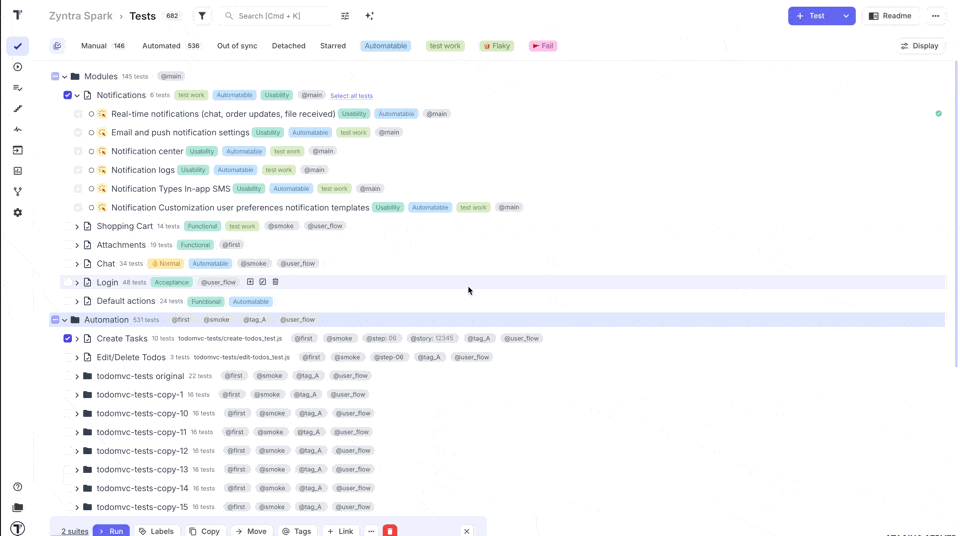This screenshot has width=960, height=536.
Task: Uncheck the Create Tasks suite checkbox
Action: coord(68,339)
